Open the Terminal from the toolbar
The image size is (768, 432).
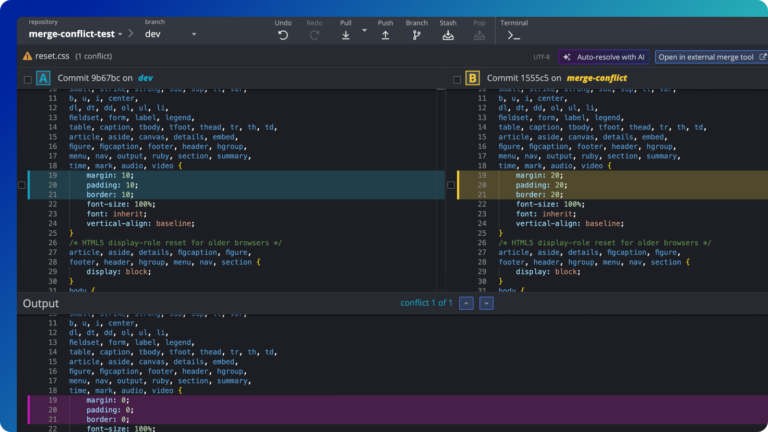point(513,35)
